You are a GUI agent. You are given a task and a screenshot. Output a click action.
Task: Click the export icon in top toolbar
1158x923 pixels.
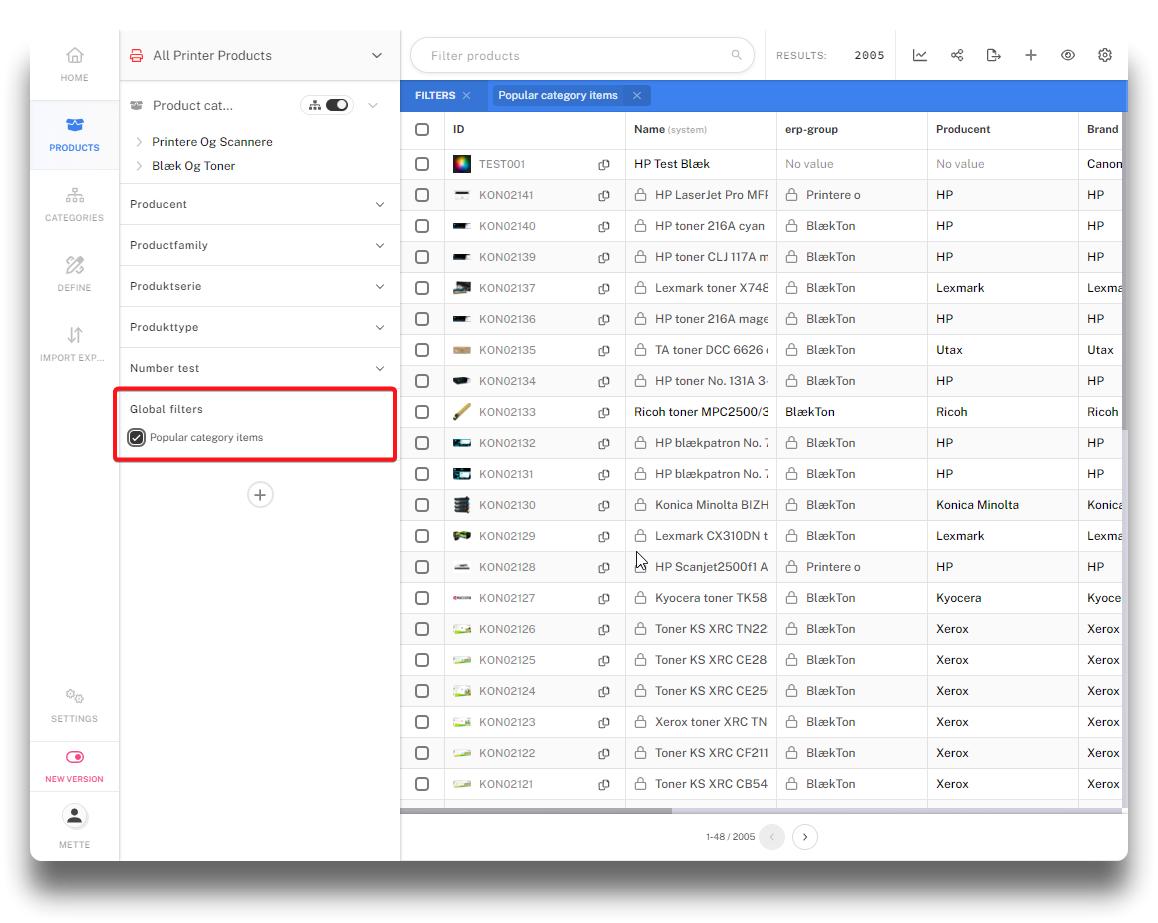(x=993, y=55)
